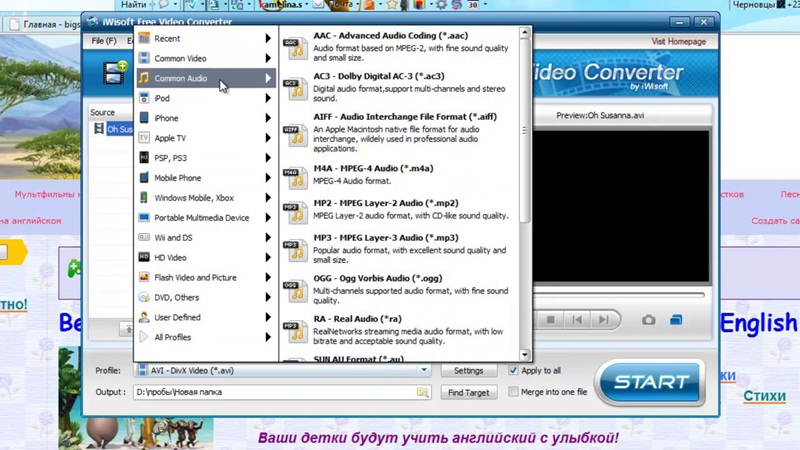Expand the HD Video submenu arrow
This screenshot has width=800, height=450.
(x=268, y=257)
